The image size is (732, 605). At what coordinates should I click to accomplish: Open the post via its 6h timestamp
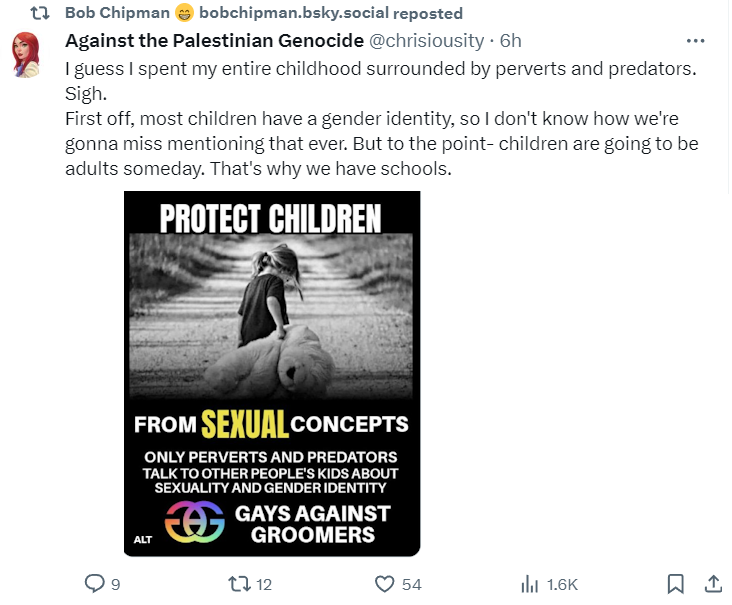point(510,41)
